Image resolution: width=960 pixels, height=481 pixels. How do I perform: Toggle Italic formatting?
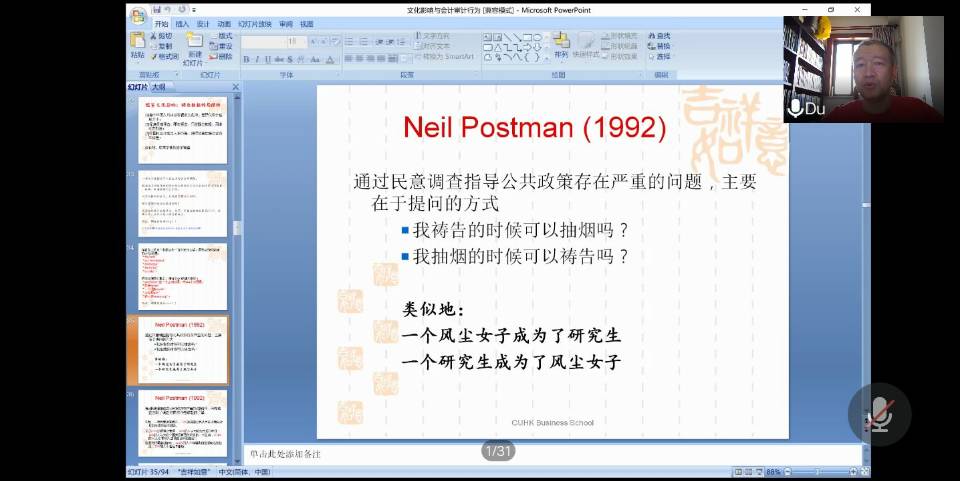pos(257,60)
